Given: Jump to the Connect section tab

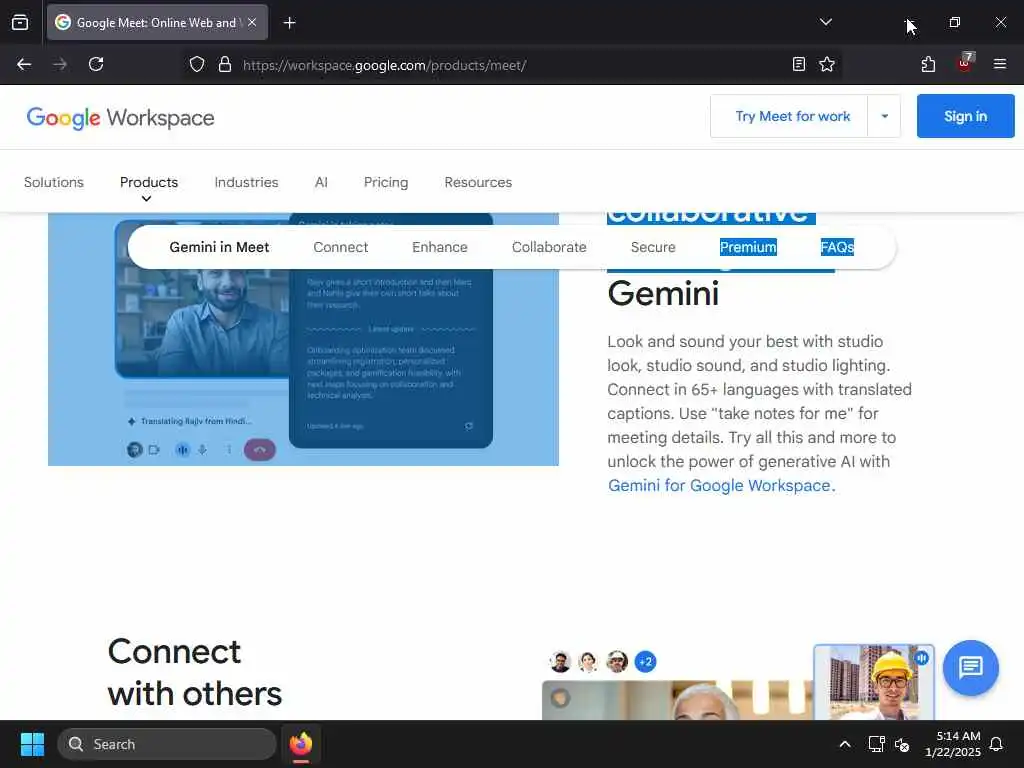Looking at the screenshot, I should pyautogui.click(x=340, y=247).
